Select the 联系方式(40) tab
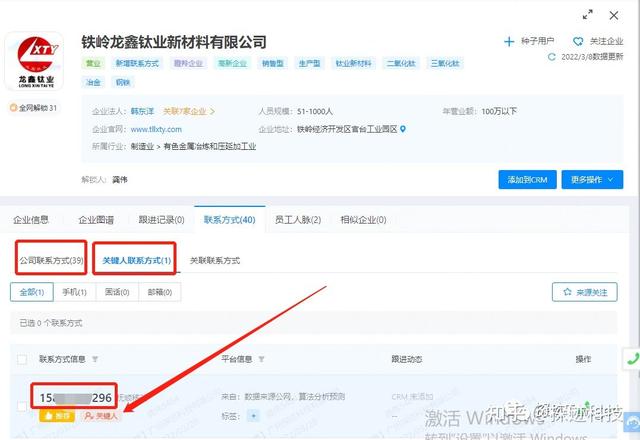The height and width of the screenshot is (440, 640). (230, 220)
